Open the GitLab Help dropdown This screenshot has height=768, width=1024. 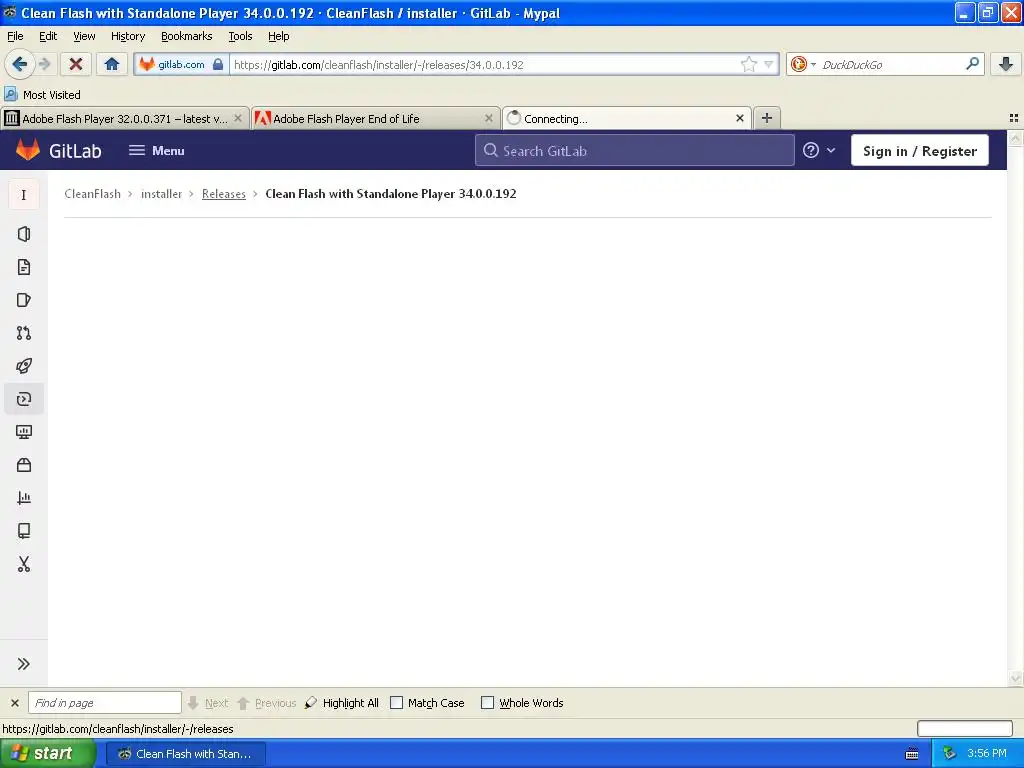819,150
